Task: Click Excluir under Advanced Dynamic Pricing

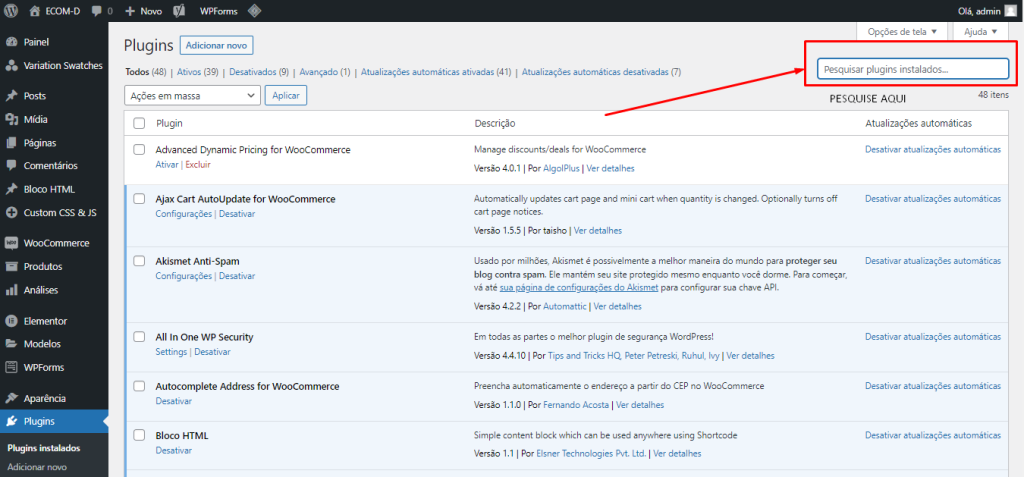Action: [x=198, y=165]
